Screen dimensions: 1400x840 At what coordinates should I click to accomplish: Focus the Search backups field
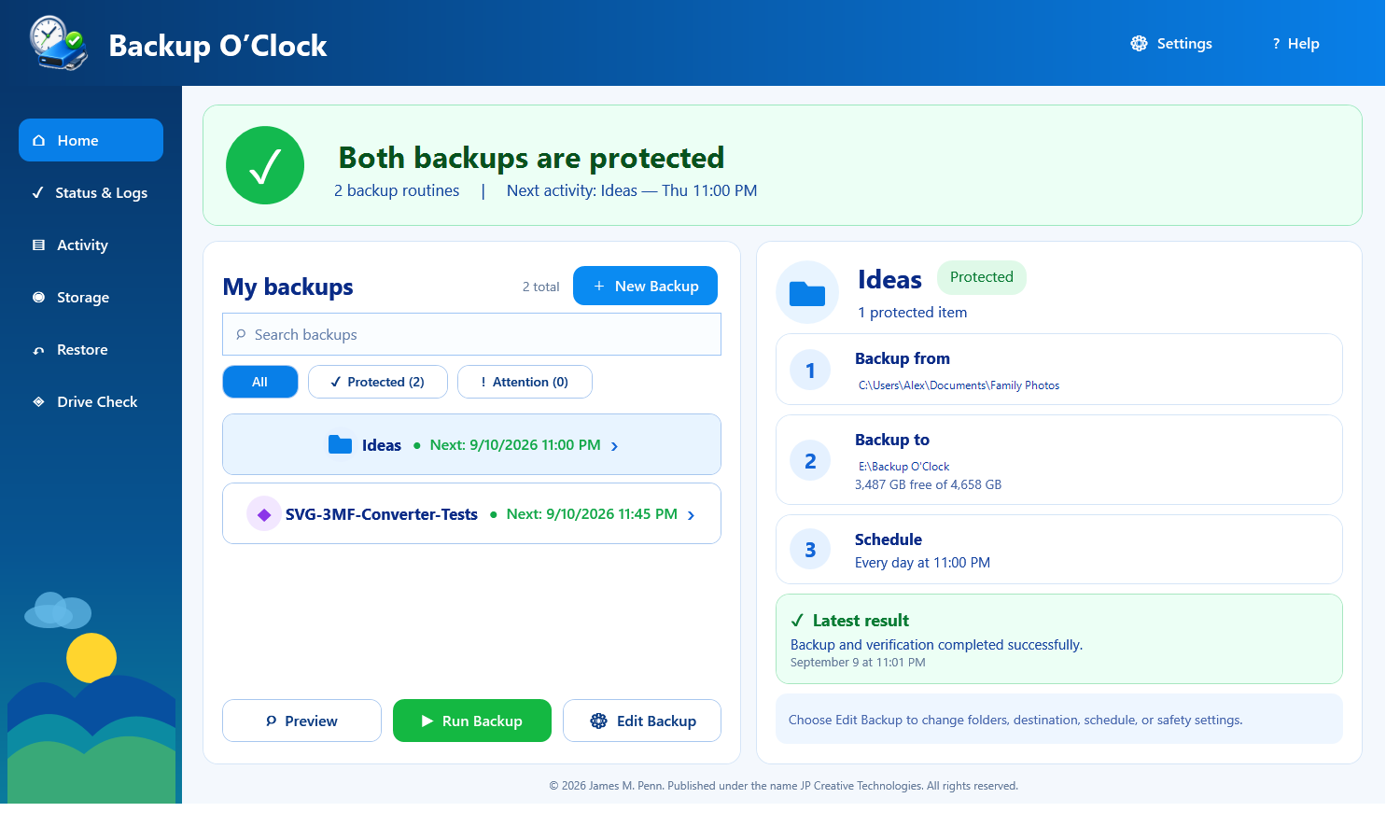pyautogui.click(x=471, y=334)
